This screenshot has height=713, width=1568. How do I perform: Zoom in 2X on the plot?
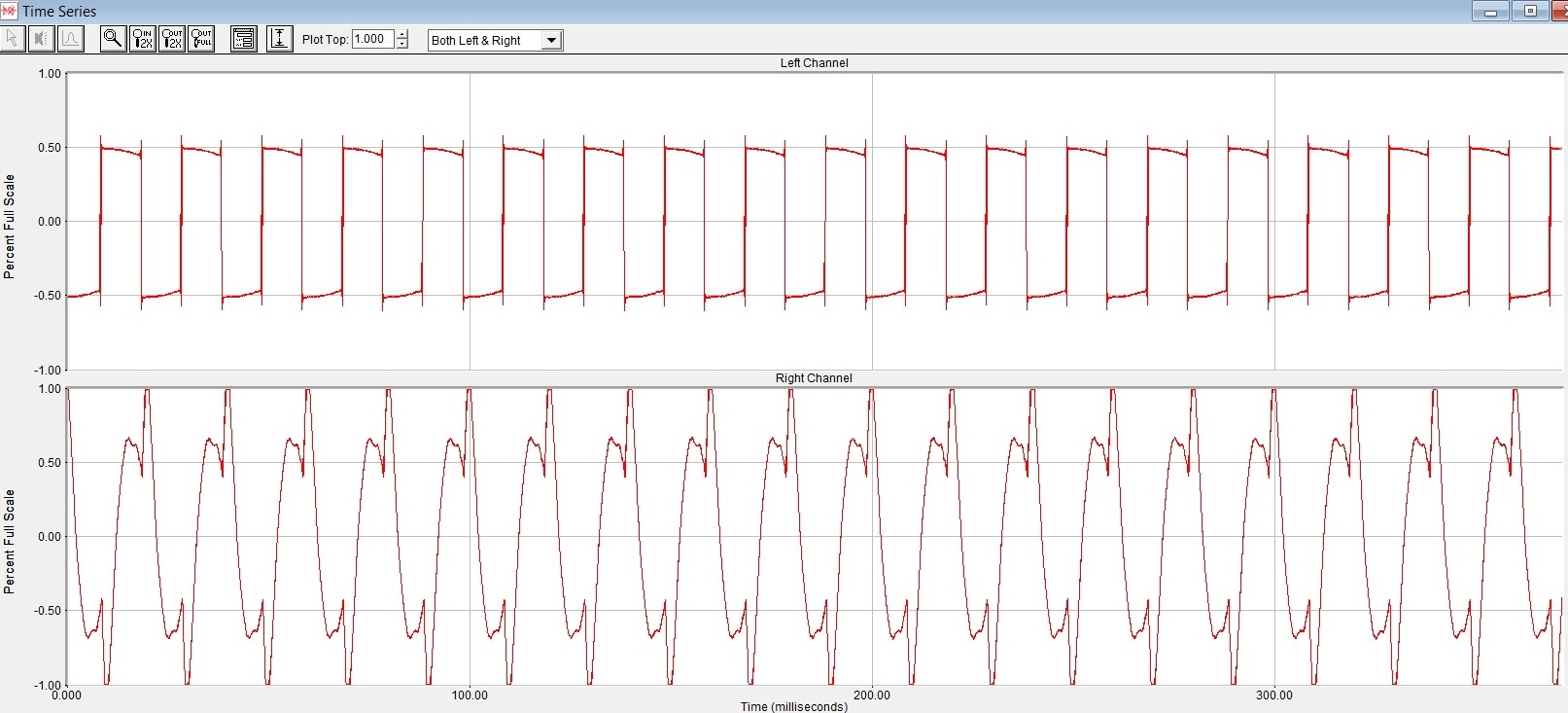pyautogui.click(x=142, y=39)
